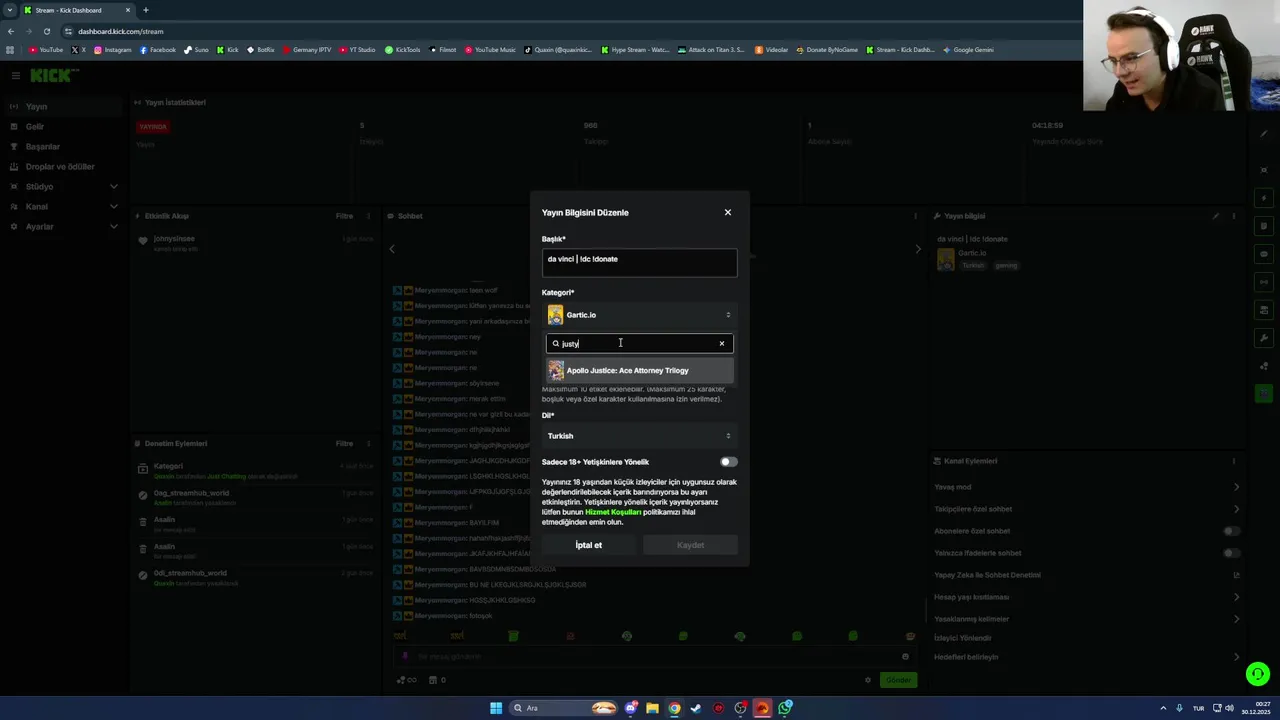Open a new Chrome tab
Viewport: 1280px width, 720px height.
pyautogui.click(x=145, y=10)
